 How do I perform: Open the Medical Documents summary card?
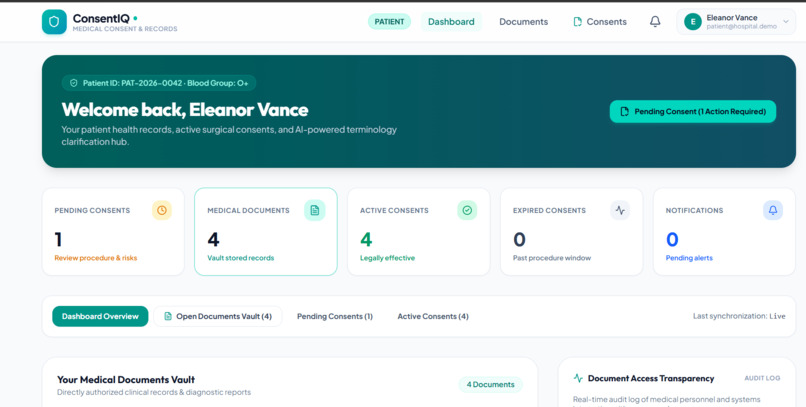pyautogui.click(x=266, y=231)
